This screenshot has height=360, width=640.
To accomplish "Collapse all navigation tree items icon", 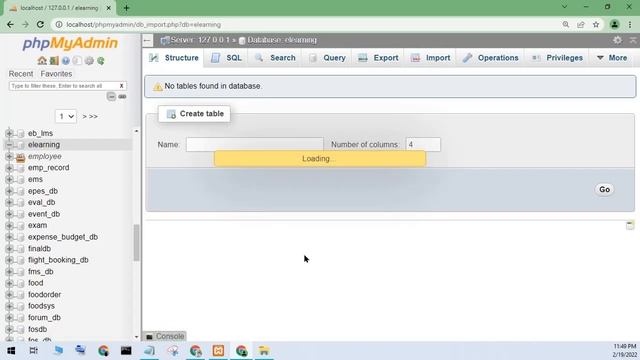I will [111, 96].
